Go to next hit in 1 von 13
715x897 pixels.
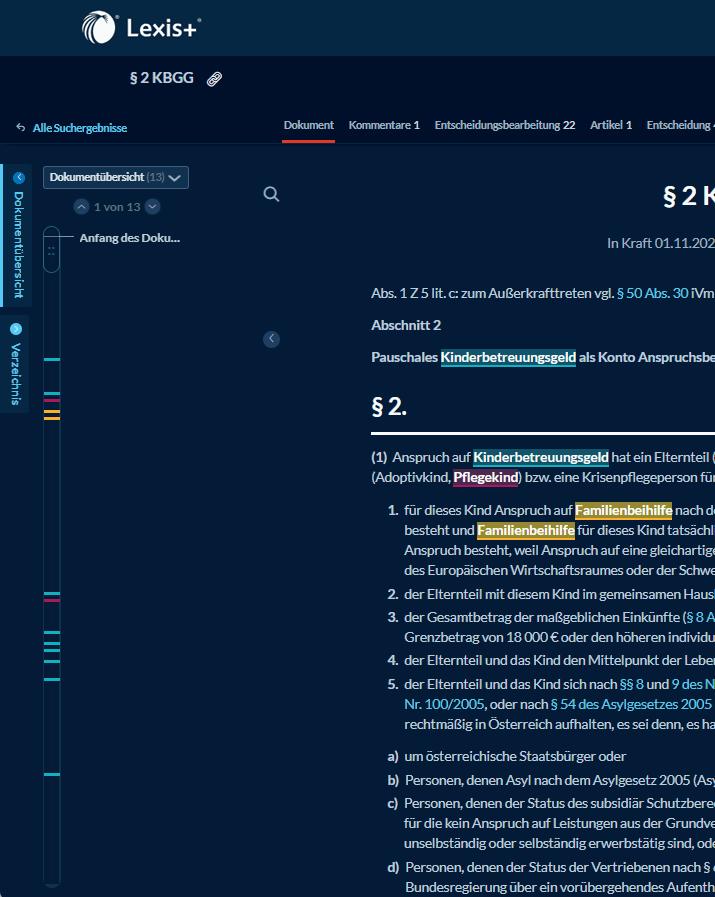pyautogui.click(x=152, y=207)
